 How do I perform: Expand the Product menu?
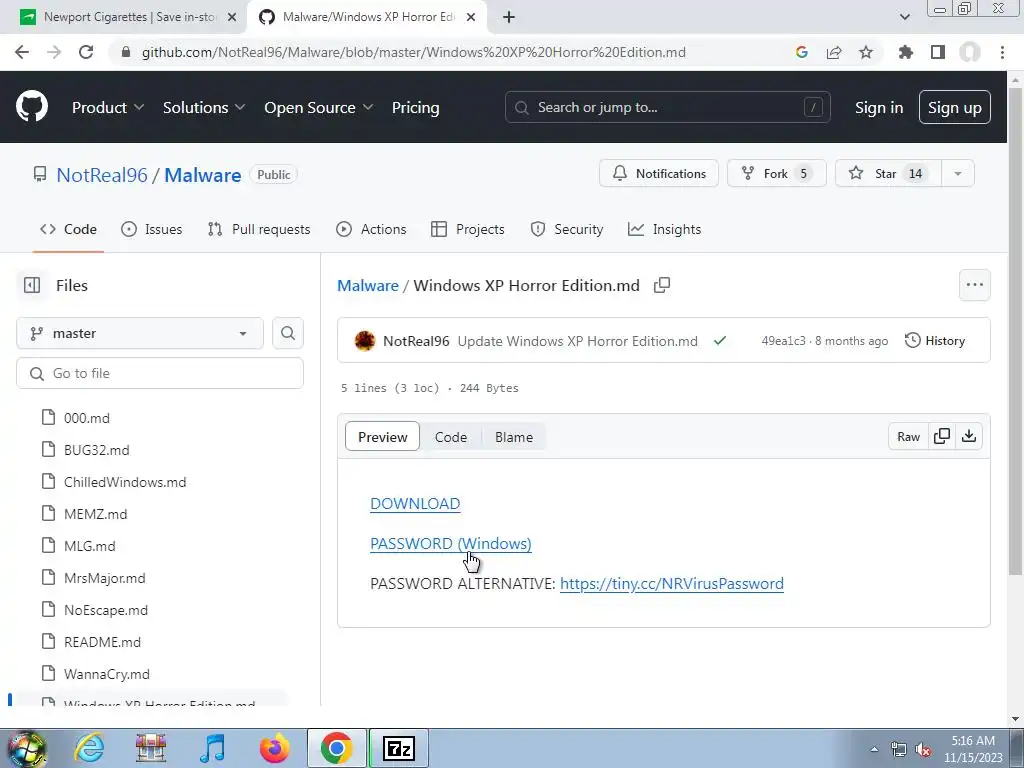pyautogui.click(x=108, y=108)
